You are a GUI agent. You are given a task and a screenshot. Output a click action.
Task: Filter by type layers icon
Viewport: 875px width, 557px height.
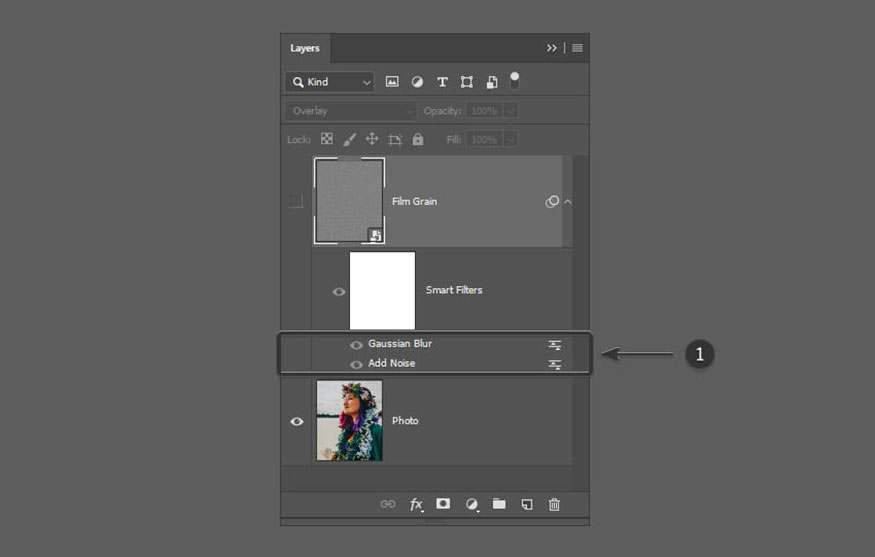coord(442,82)
